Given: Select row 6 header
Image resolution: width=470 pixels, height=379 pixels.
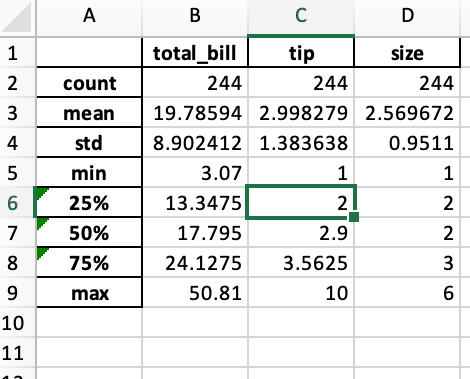Looking at the screenshot, I should coord(17,203).
